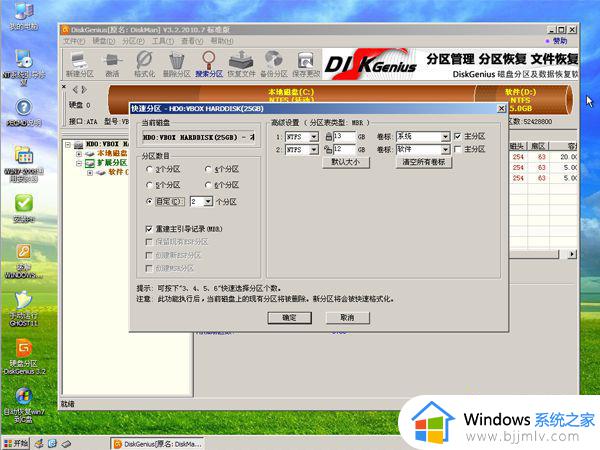Toggle primary partition checkbox for partition 2
The height and width of the screenshot is (450, 600).
(x=457, y=149)
